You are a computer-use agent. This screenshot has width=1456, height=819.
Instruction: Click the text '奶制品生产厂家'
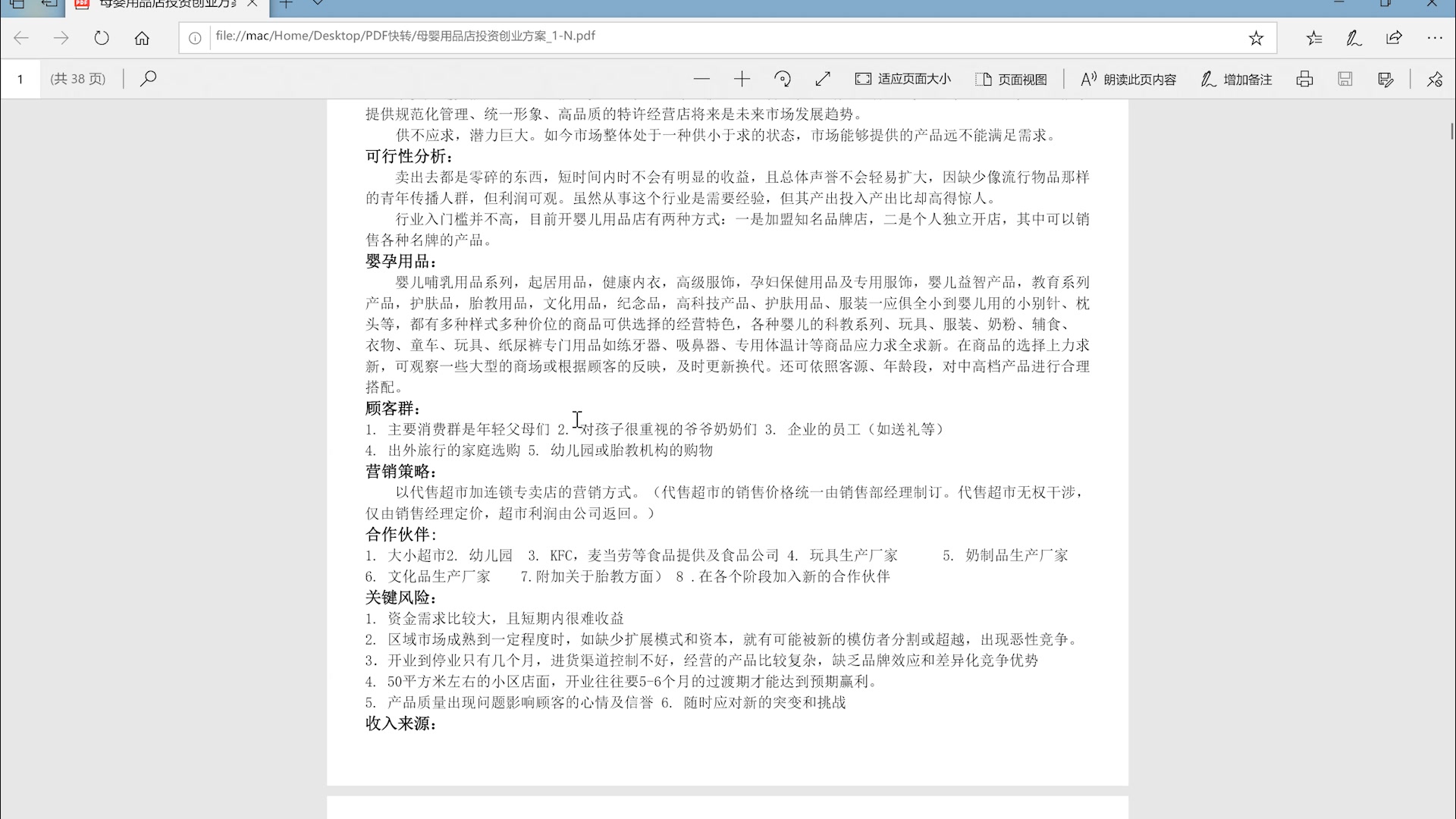(x=1016, y=556)
